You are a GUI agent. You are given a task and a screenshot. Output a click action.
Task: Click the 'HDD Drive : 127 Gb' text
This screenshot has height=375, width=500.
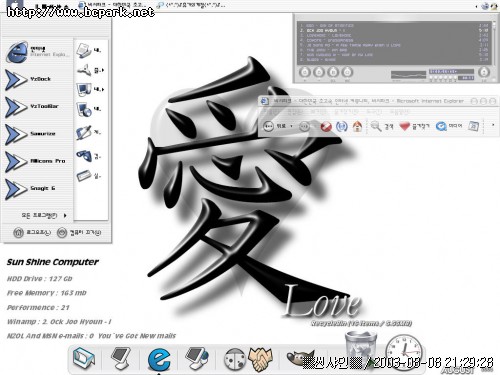(x=39, y=279)
